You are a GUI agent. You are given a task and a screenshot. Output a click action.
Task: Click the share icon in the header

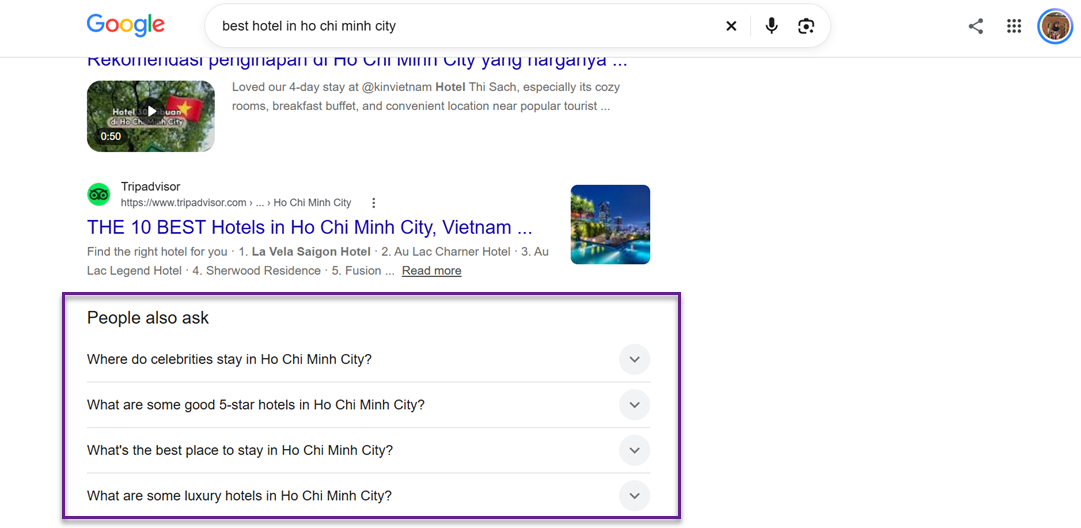pyautogui.click(x=976, y=26)
